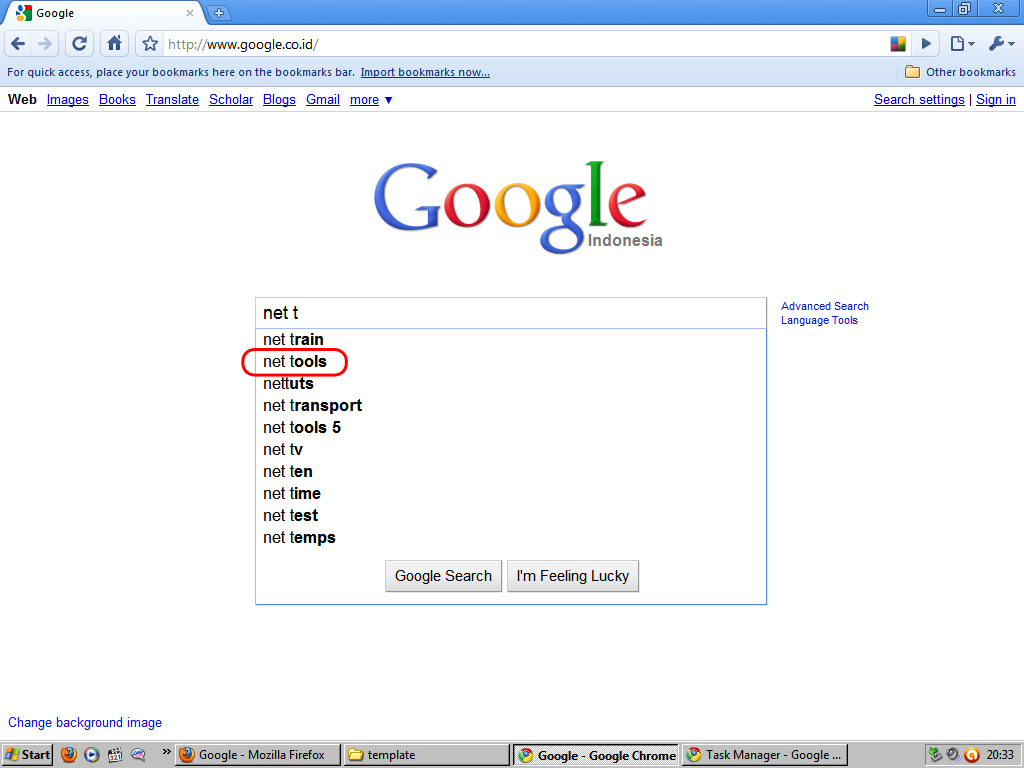Click the fourth quick launch icon
Image resolution: width=1024 pixels, height=768 pixels.
[138, 755]
